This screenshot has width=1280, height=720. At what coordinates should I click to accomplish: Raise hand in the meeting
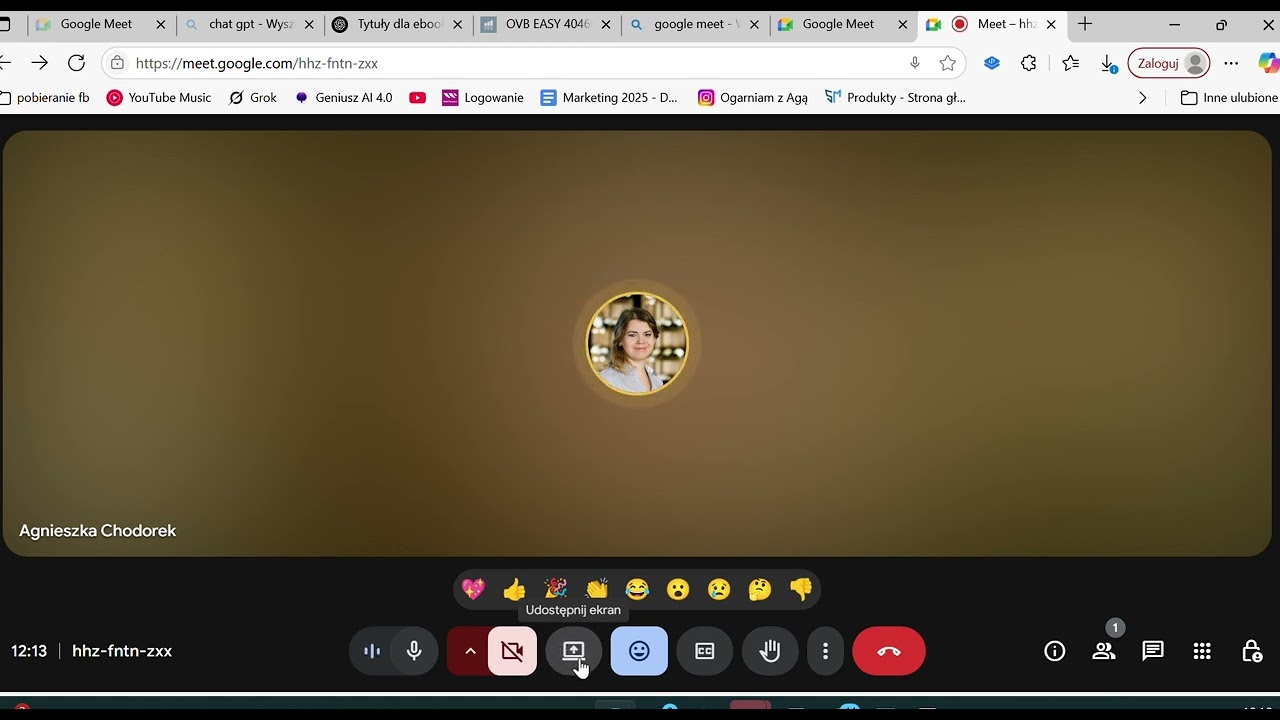(x=770, y=651)
